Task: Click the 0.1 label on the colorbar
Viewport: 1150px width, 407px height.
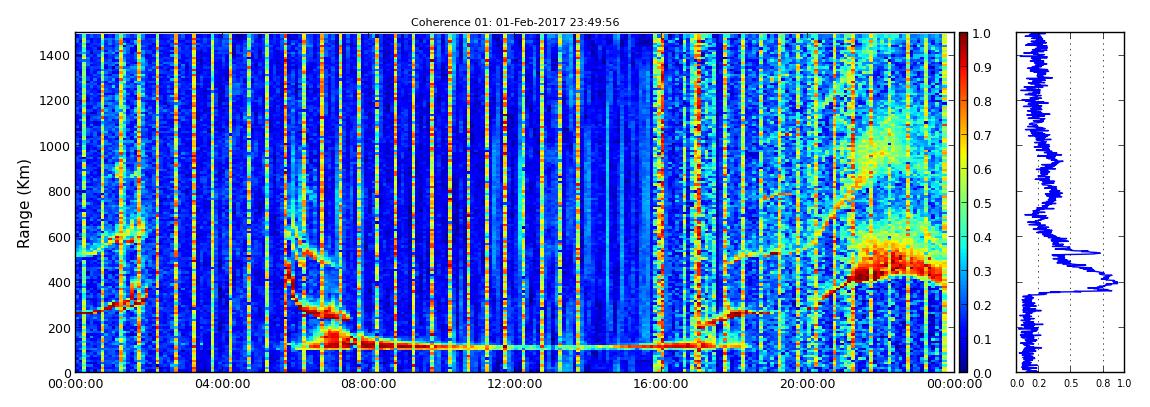Action: coord(983,339)
